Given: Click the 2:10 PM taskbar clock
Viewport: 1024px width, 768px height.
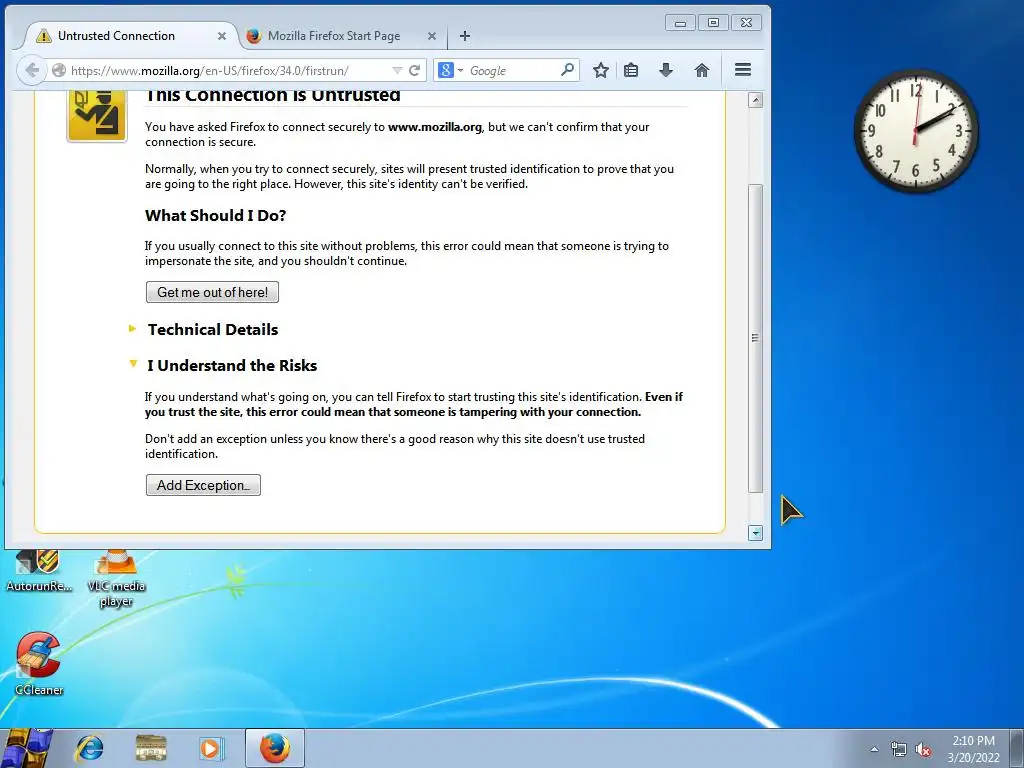Looking at the screenshot, I should pyautogui.click(x=973, y=749).
